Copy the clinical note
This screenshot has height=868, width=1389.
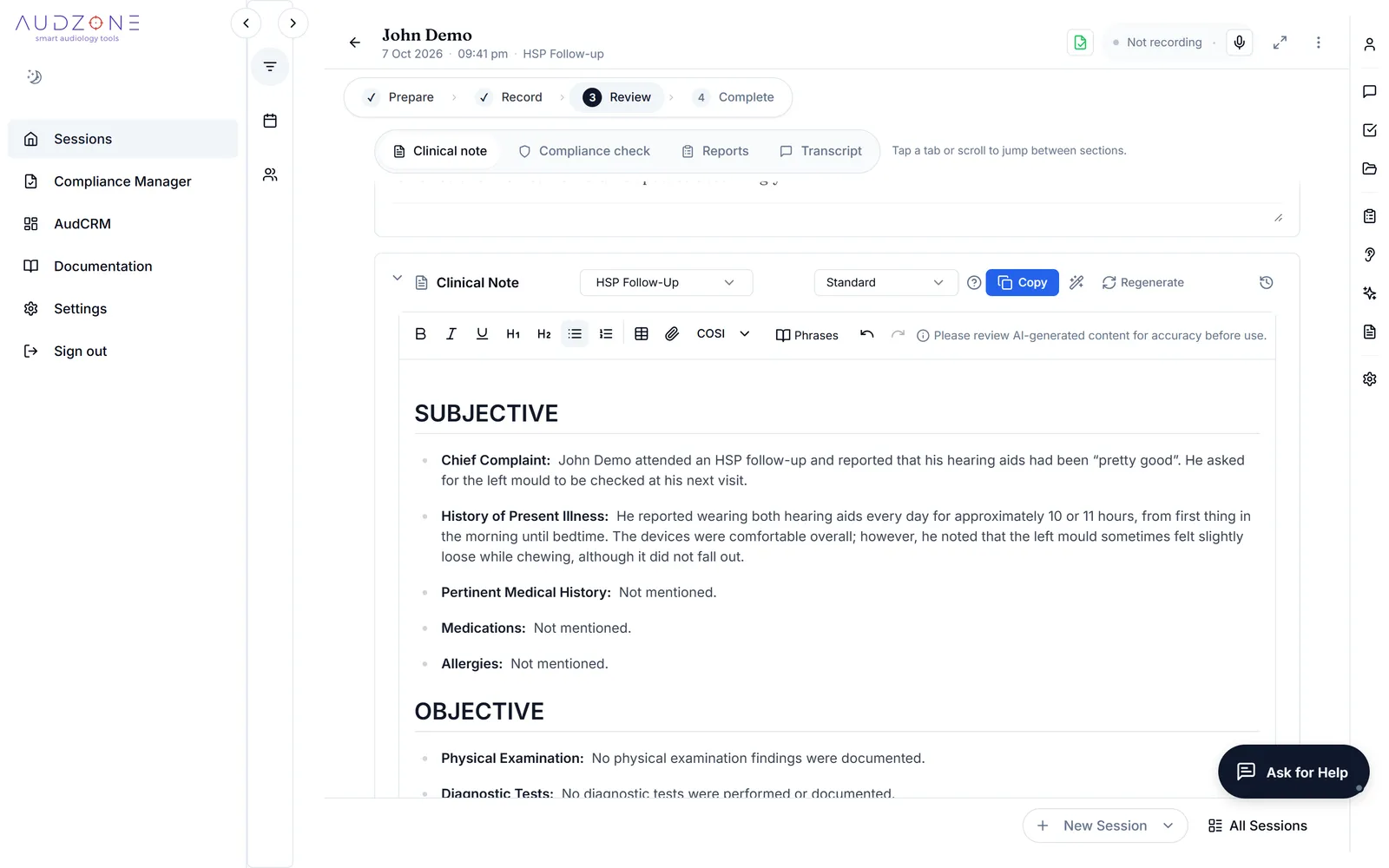1022,283
